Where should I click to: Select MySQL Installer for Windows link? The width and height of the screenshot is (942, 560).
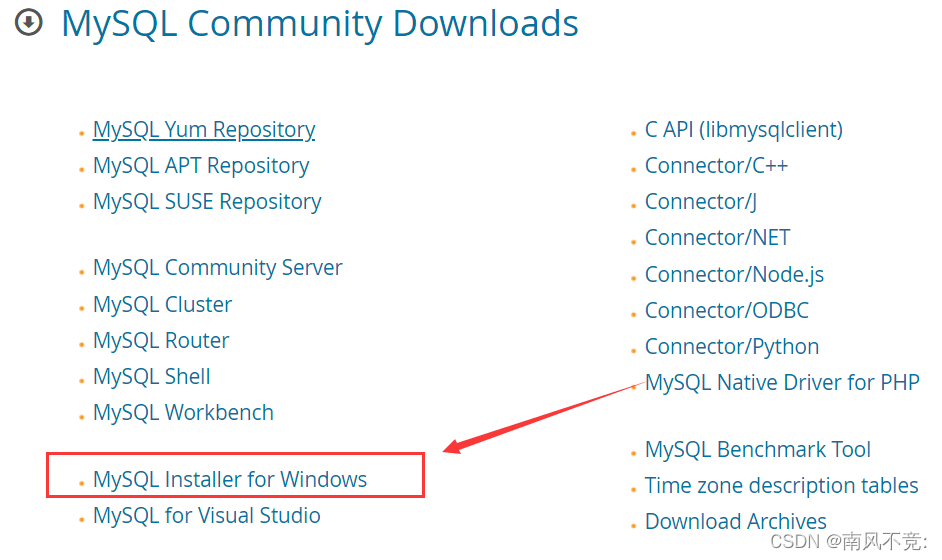pyautogui.click(x=229, y=479)
